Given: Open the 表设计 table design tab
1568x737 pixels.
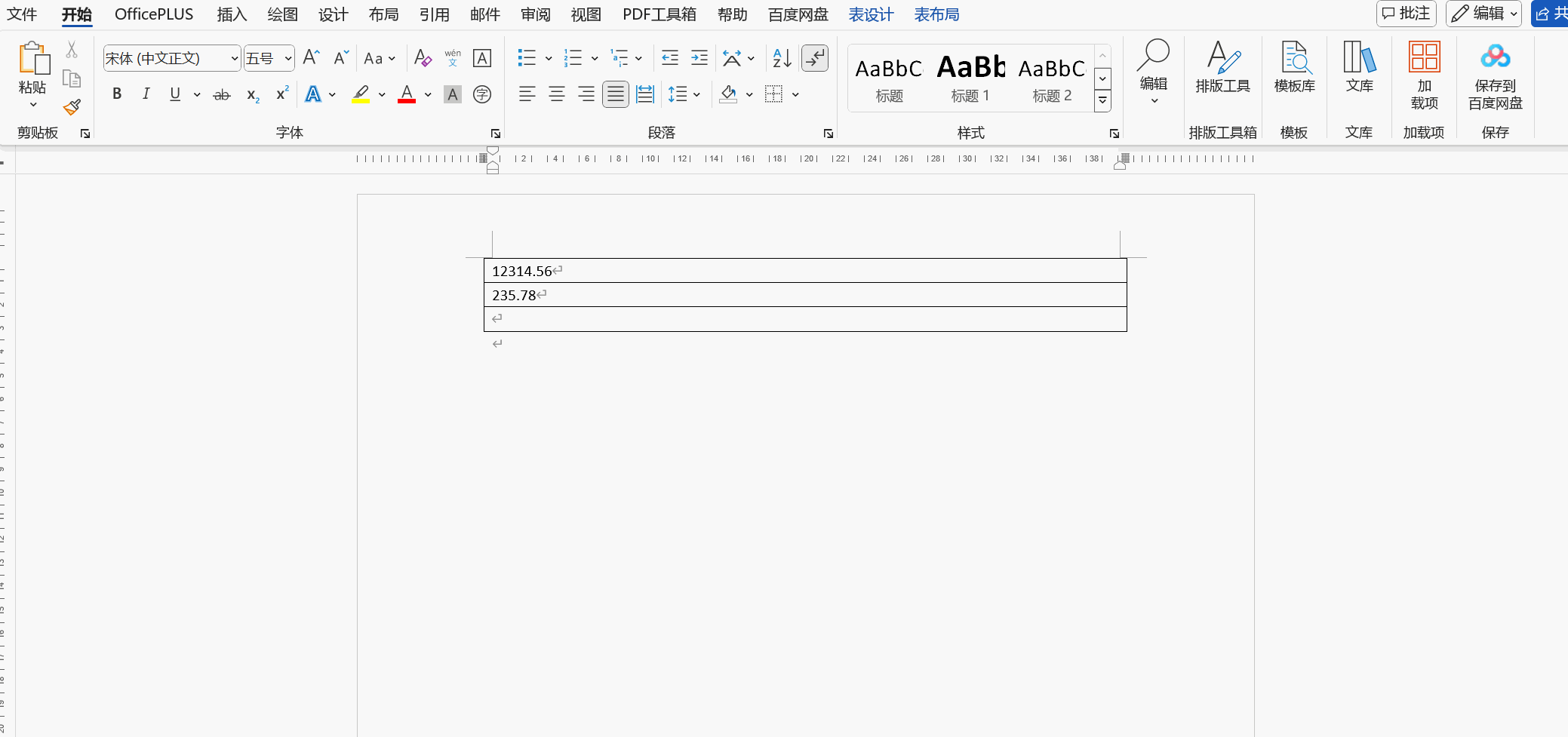Looking at the screenshot, I should click(871, 14).
